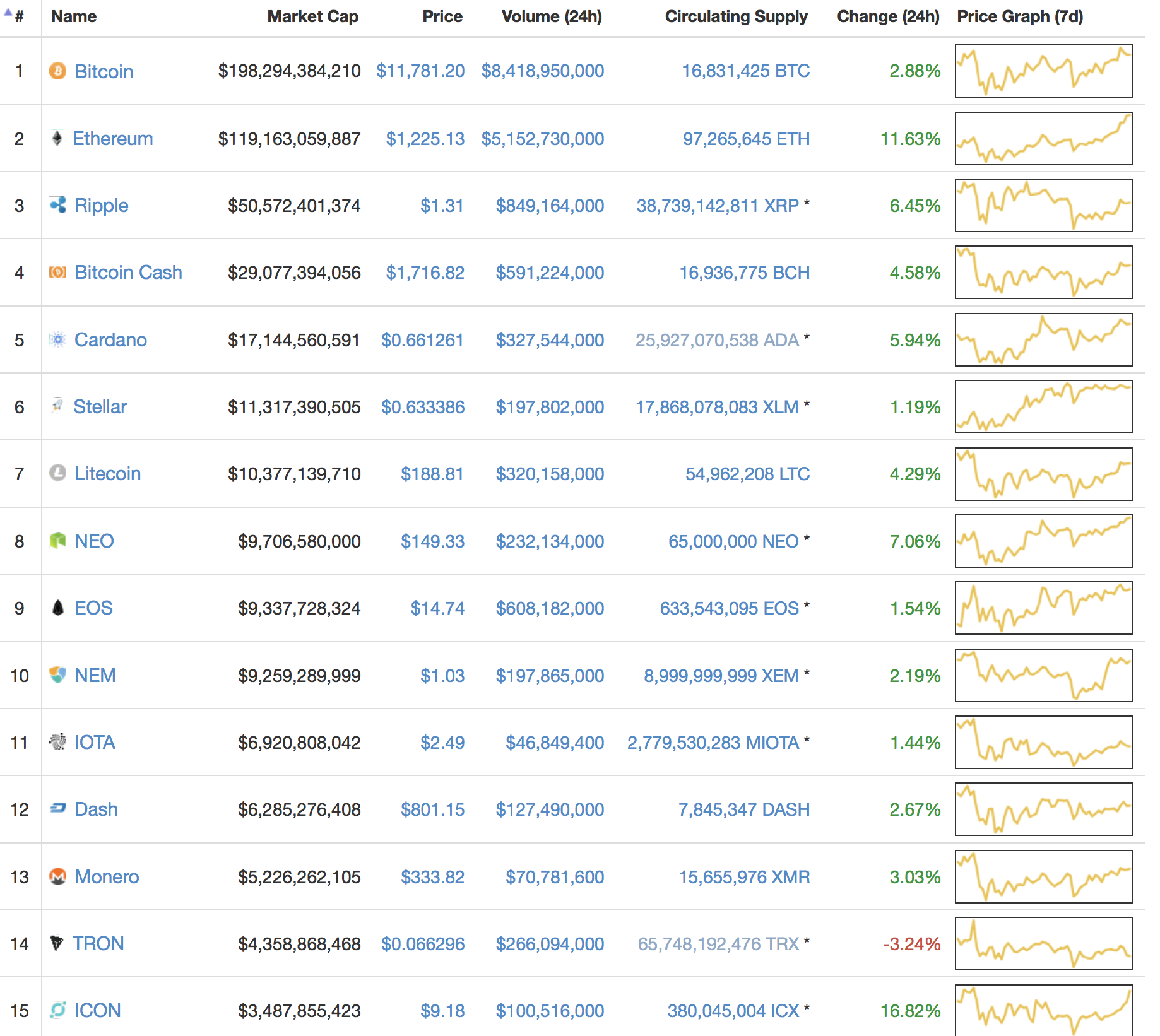Open the IOTA name link
The width and height of the screenshot is (1160, 1036).
pyautogui.click(x=95, y=742)
